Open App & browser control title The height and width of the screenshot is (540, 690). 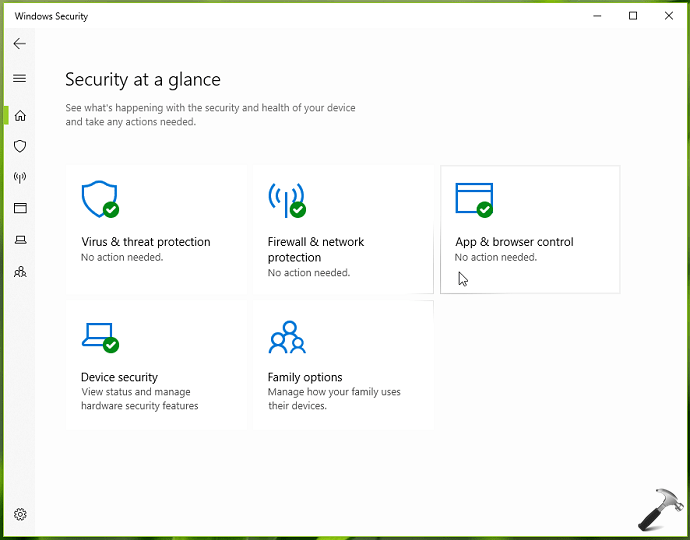514,242
